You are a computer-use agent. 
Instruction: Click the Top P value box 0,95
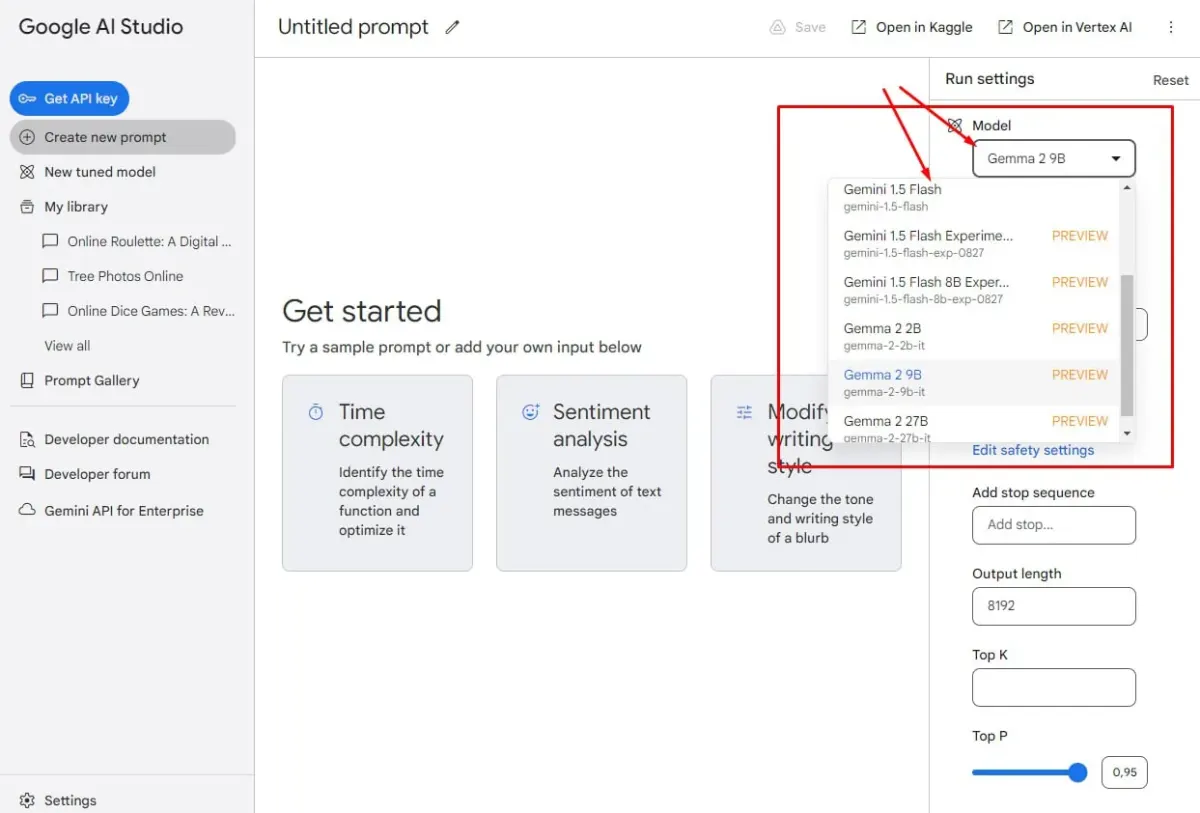1125,773
